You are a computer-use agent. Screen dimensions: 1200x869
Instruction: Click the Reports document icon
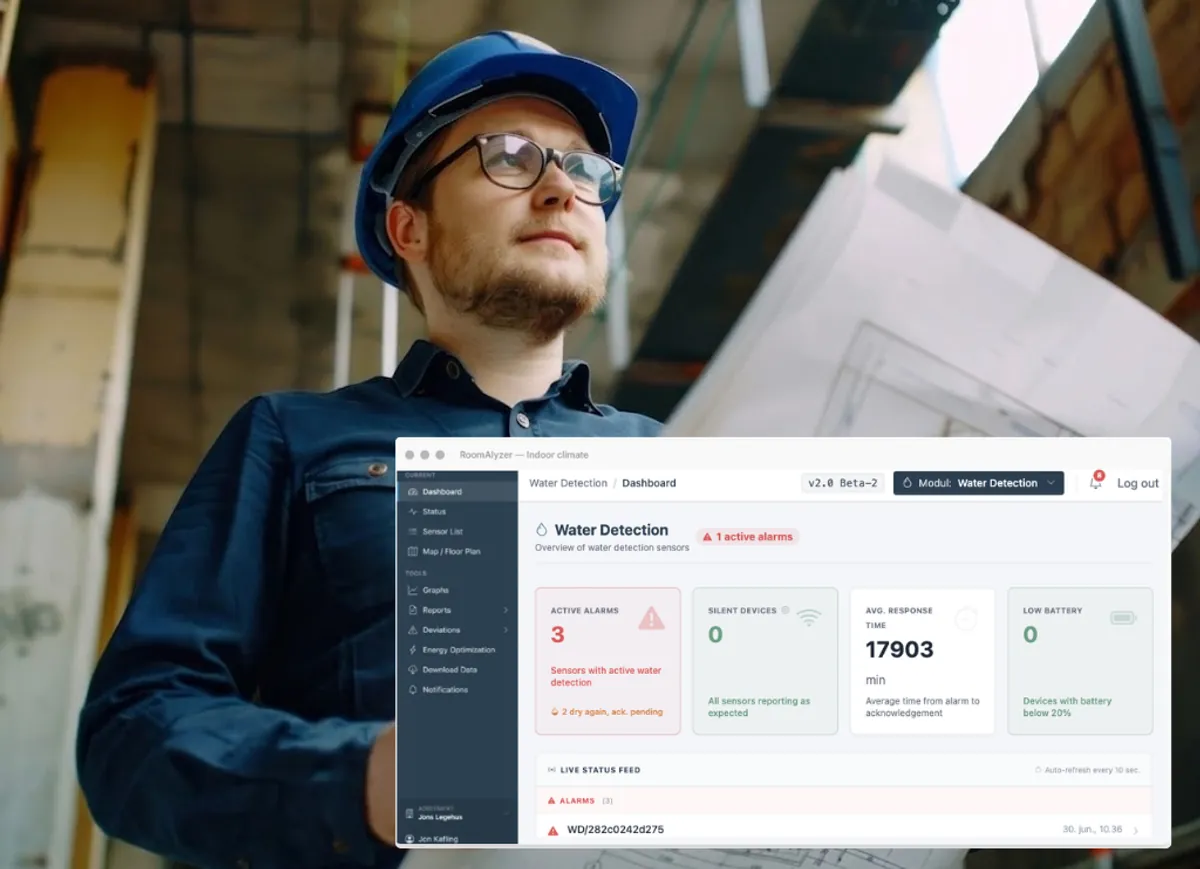412,610
